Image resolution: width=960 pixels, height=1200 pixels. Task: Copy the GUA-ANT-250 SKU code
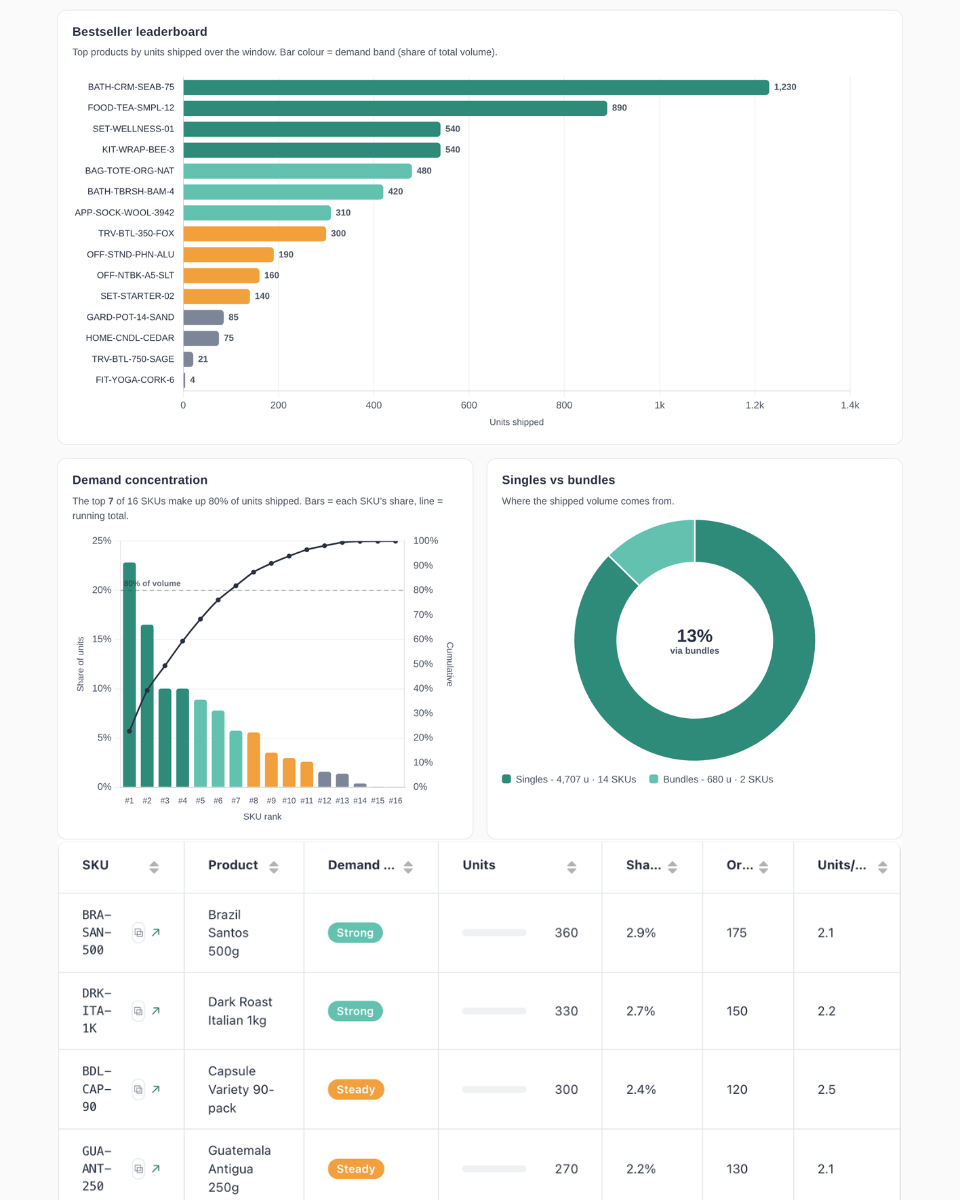(139, 1168)
